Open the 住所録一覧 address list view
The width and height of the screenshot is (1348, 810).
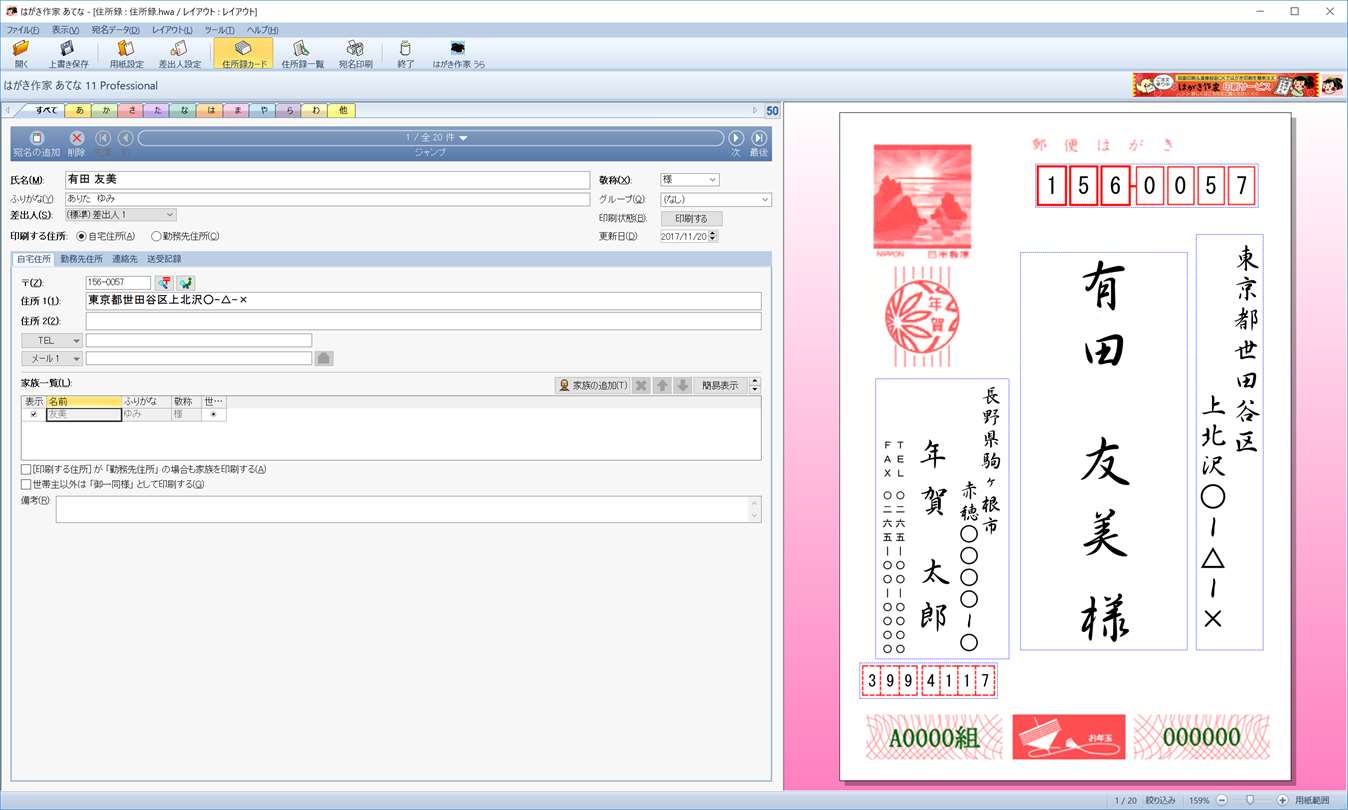pyautogui.click(x=302, y=53)
